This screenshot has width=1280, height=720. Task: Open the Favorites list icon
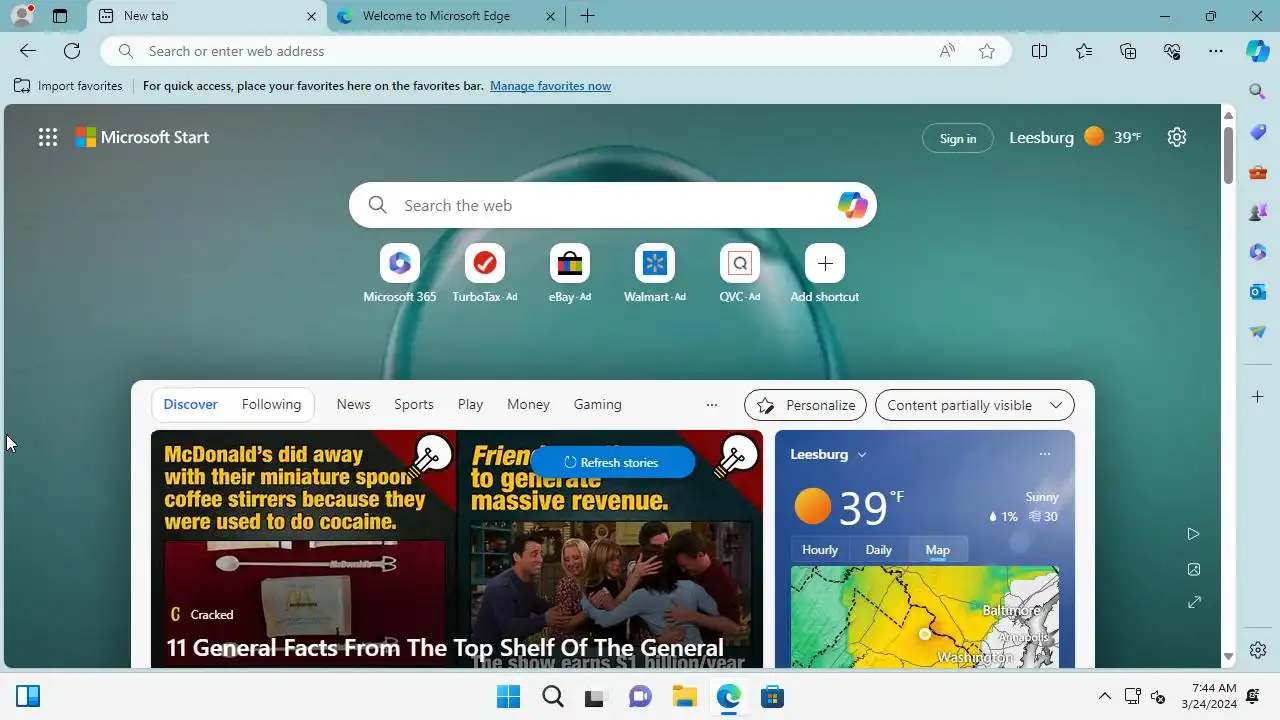pyautogui.click(x=1084, y=51)
